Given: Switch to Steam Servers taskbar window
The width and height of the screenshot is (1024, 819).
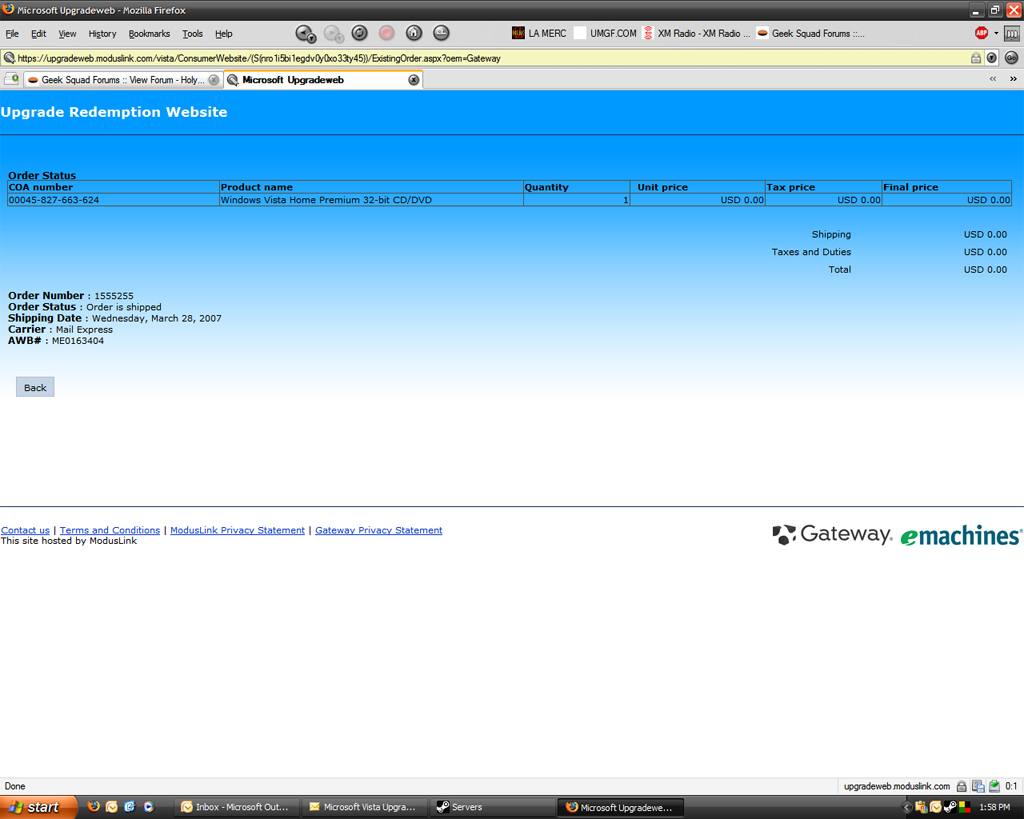Looking at the screenshot, I should pos(493,807).
